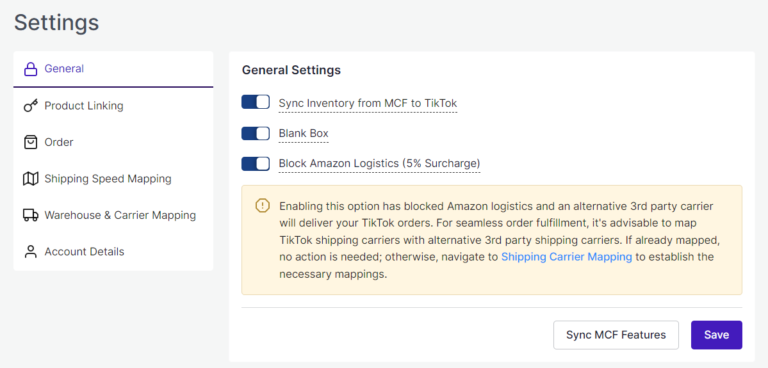Follow the Shipping Carrier Mapping link
The width and height of the screenshot is (768, 368).
click(566, 257)
